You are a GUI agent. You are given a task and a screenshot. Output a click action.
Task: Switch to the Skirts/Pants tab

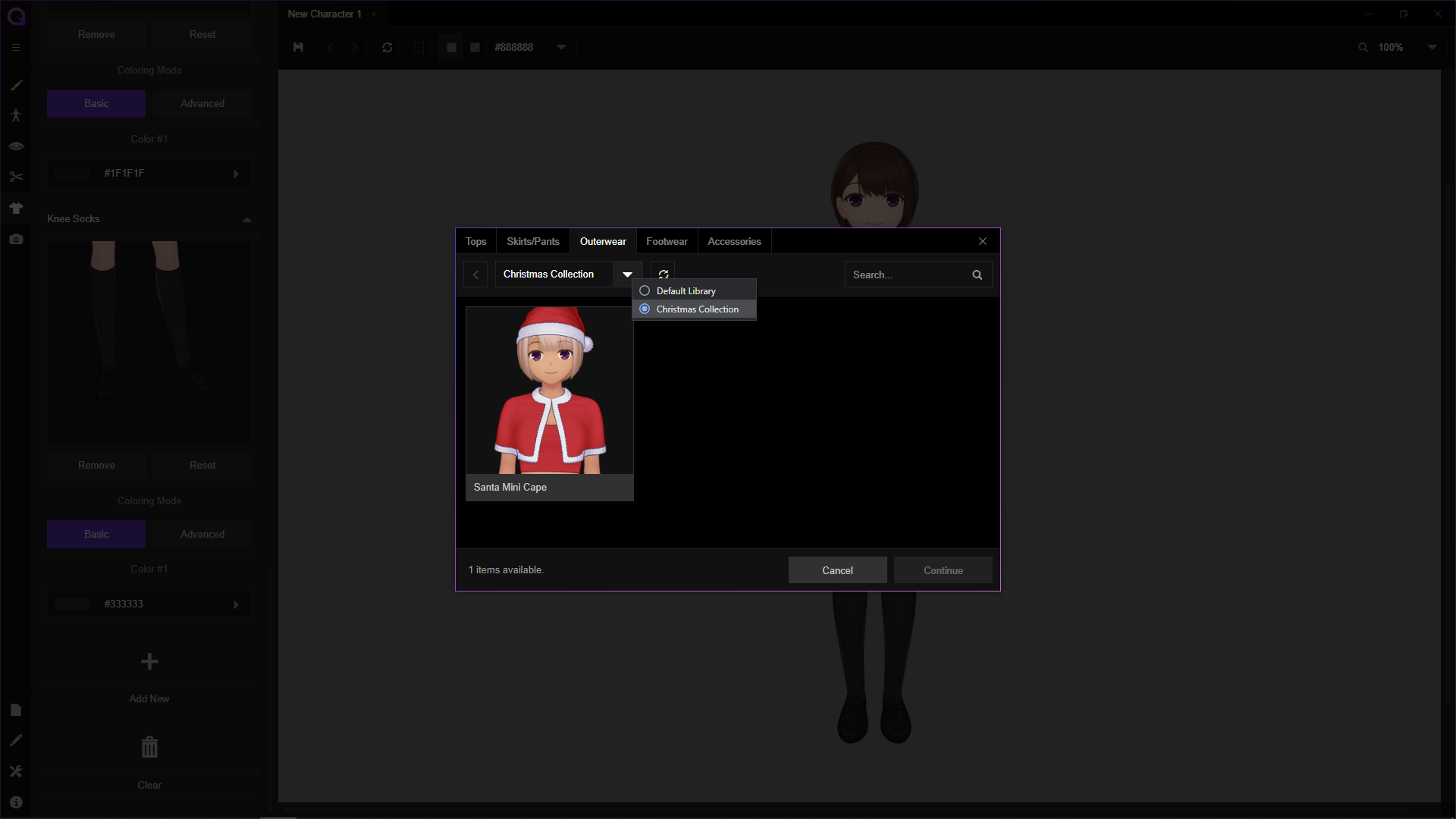pos(533,241)
